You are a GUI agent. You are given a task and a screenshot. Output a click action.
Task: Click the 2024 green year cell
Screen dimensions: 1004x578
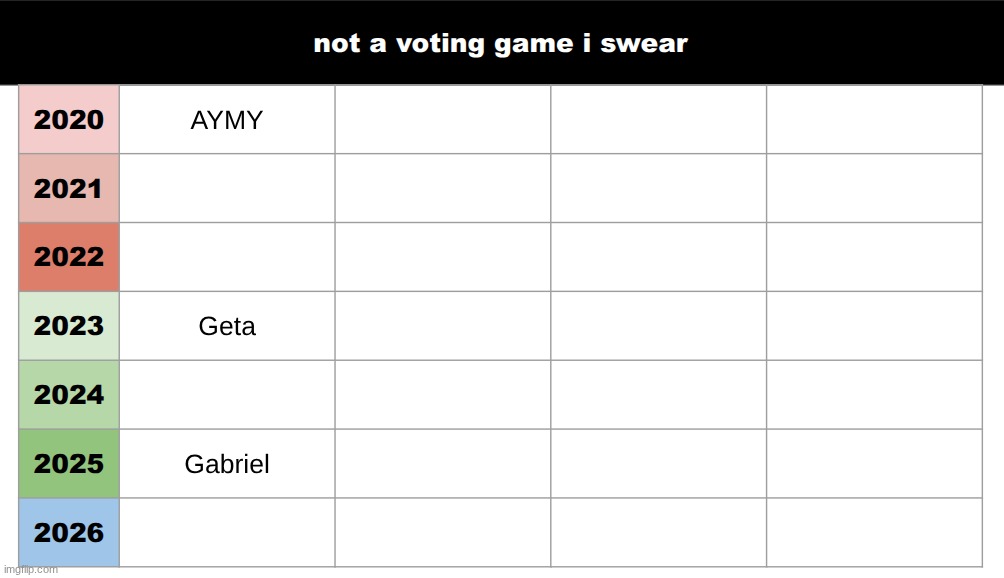point(69,395)
